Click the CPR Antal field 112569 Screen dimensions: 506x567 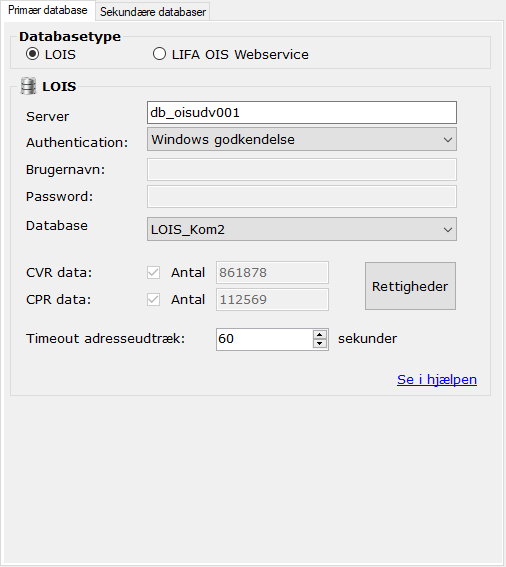coord(272,299)
